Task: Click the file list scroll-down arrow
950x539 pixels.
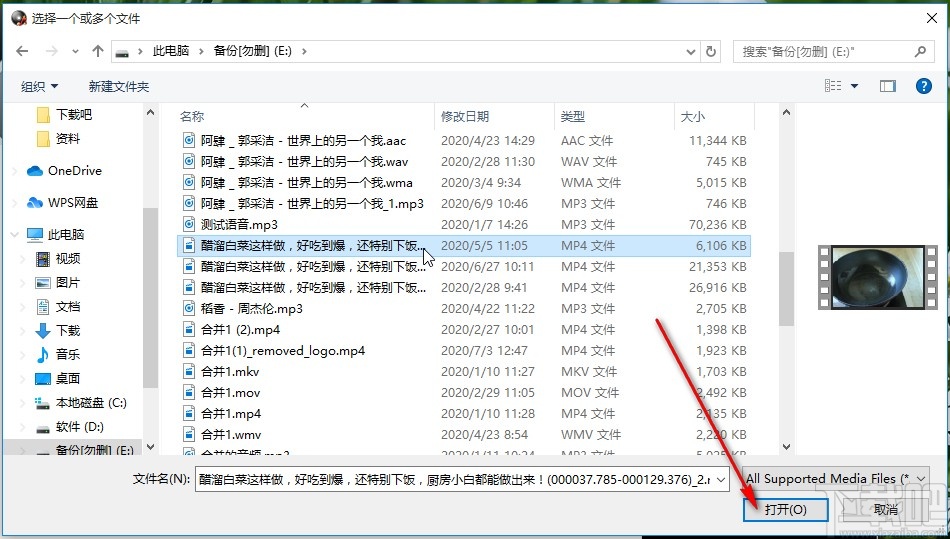Action: click(x=786, y=447)
